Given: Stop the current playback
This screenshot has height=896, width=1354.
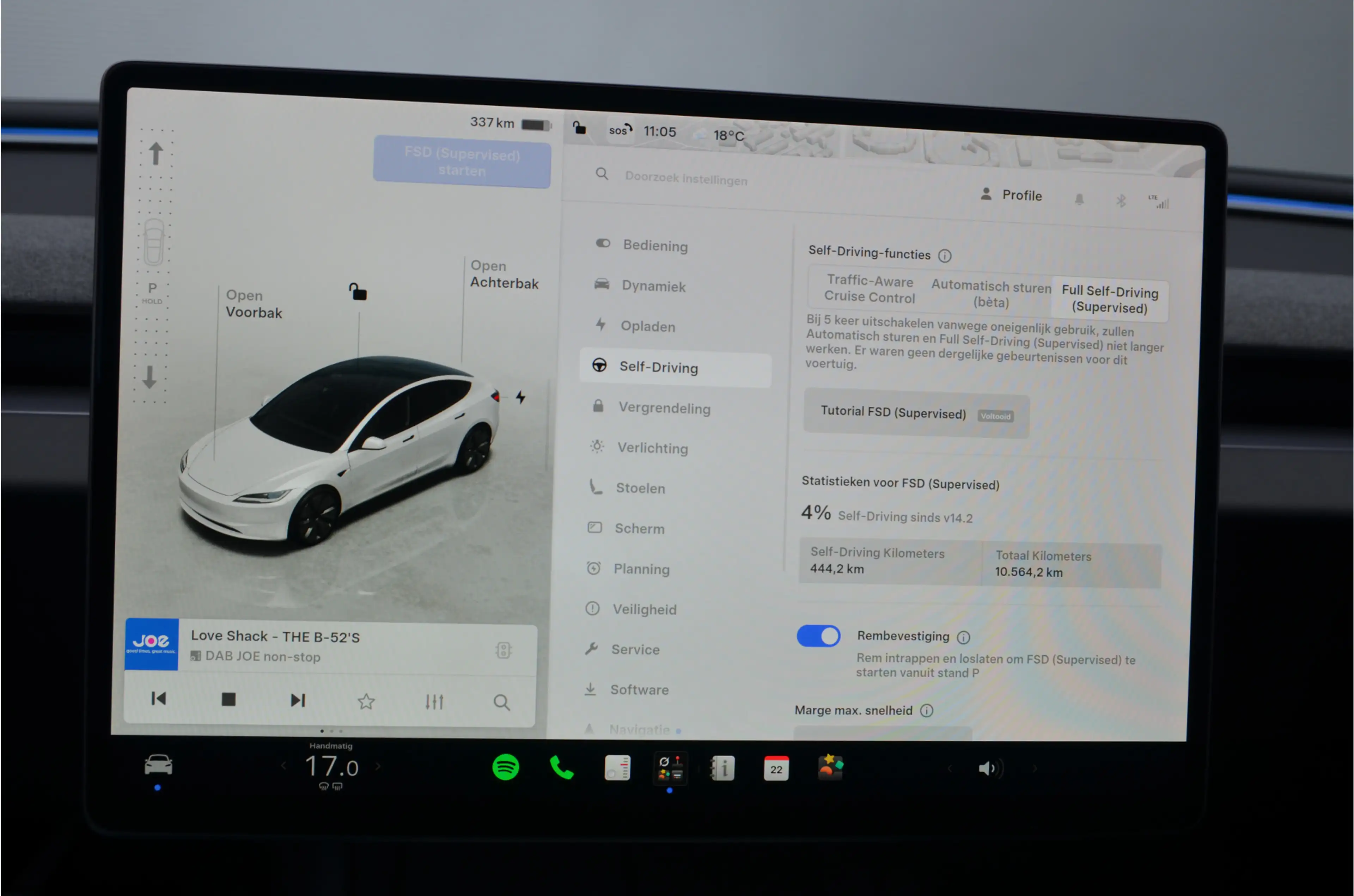Looking at the screenshot, I should (x=228, y=699).
